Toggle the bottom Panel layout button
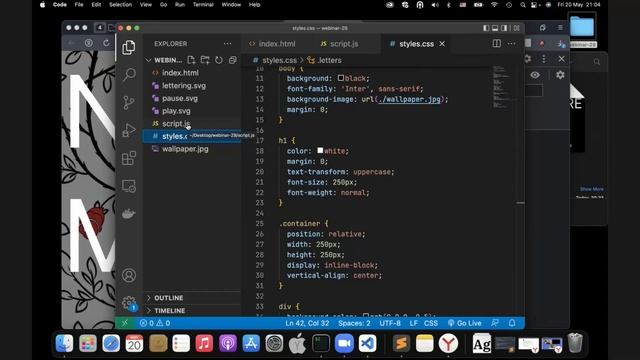Viewport: 640px width, 360px height. 495,28
